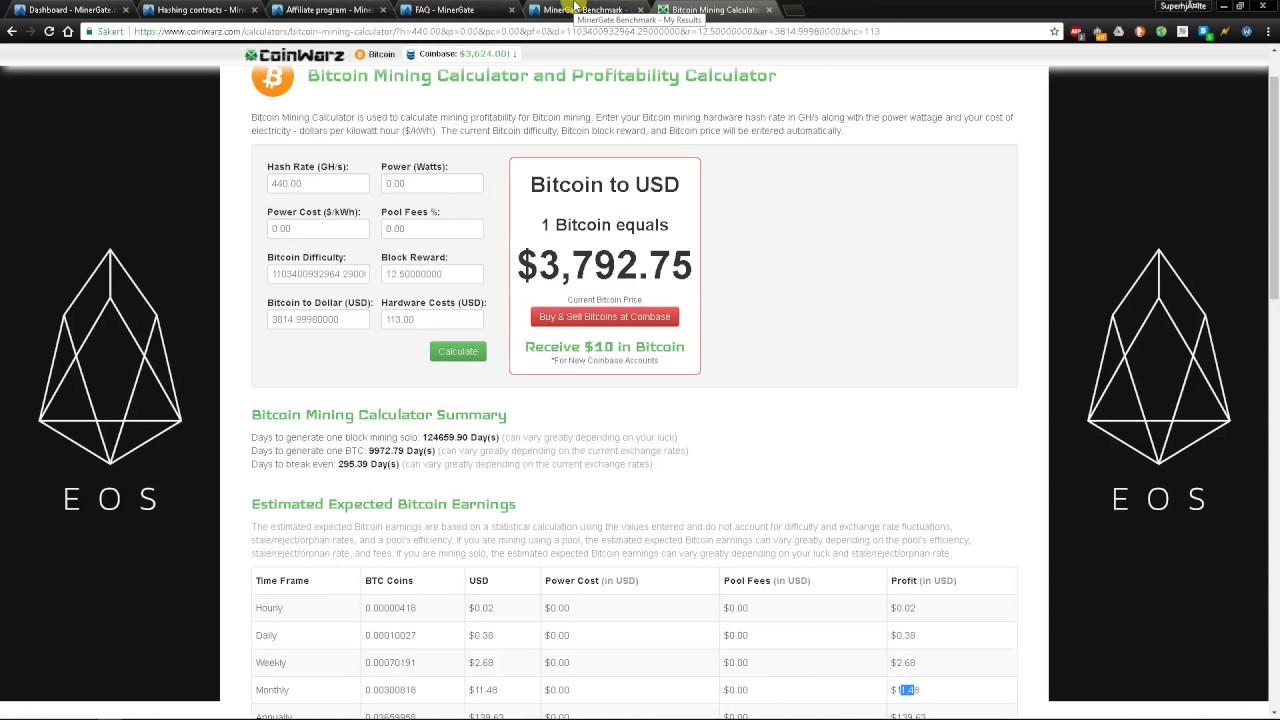Click the Daily BTC Coins value 0.00010027
The image size is (1280, 720).
pyautogui.click(x=390, y=636)
